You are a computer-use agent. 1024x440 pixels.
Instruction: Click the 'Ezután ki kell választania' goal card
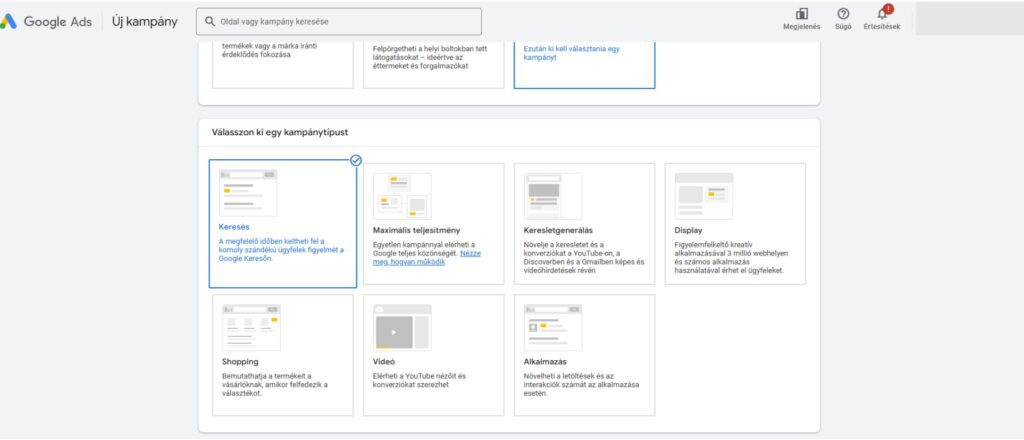coord(584,62)
